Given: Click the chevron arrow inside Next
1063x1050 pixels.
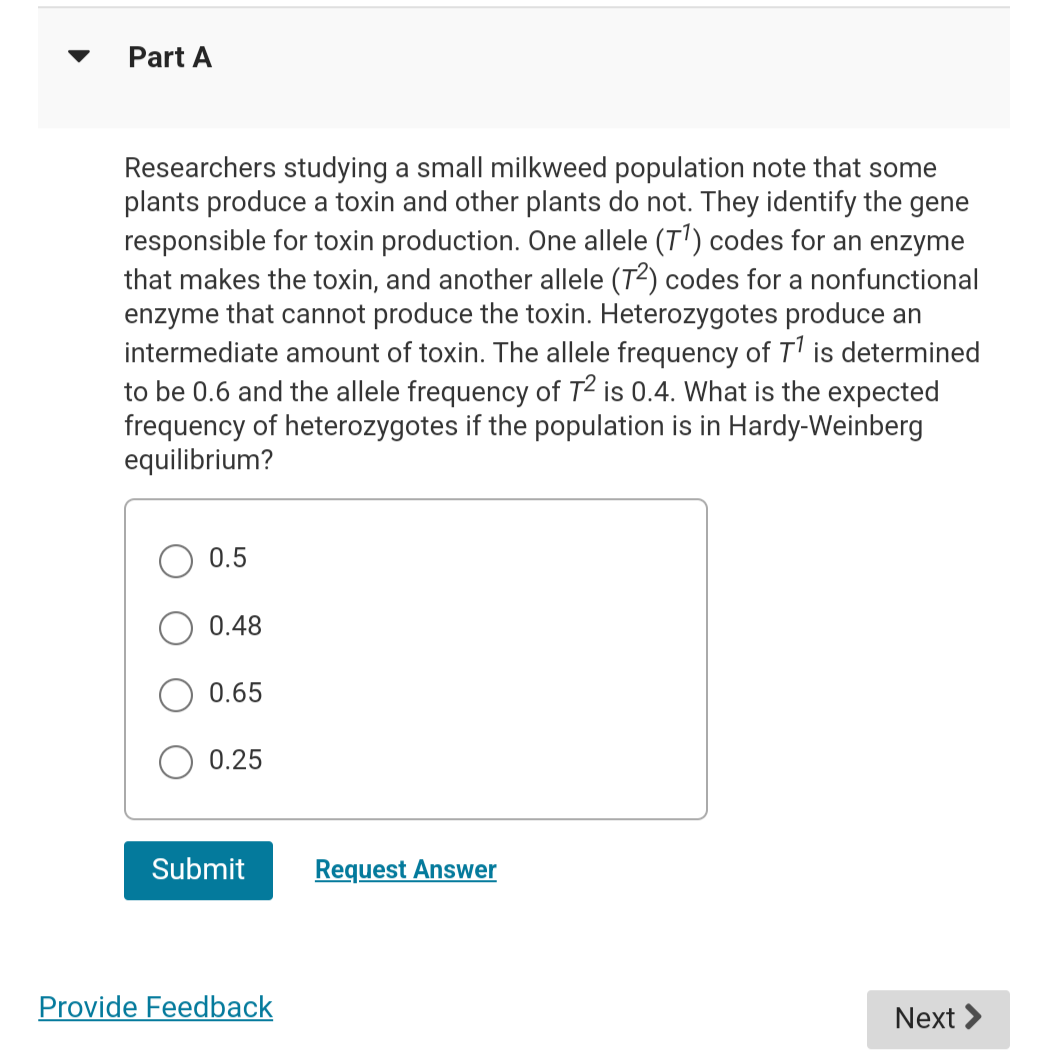Looking at the screenshot, I should (974, 1018).
